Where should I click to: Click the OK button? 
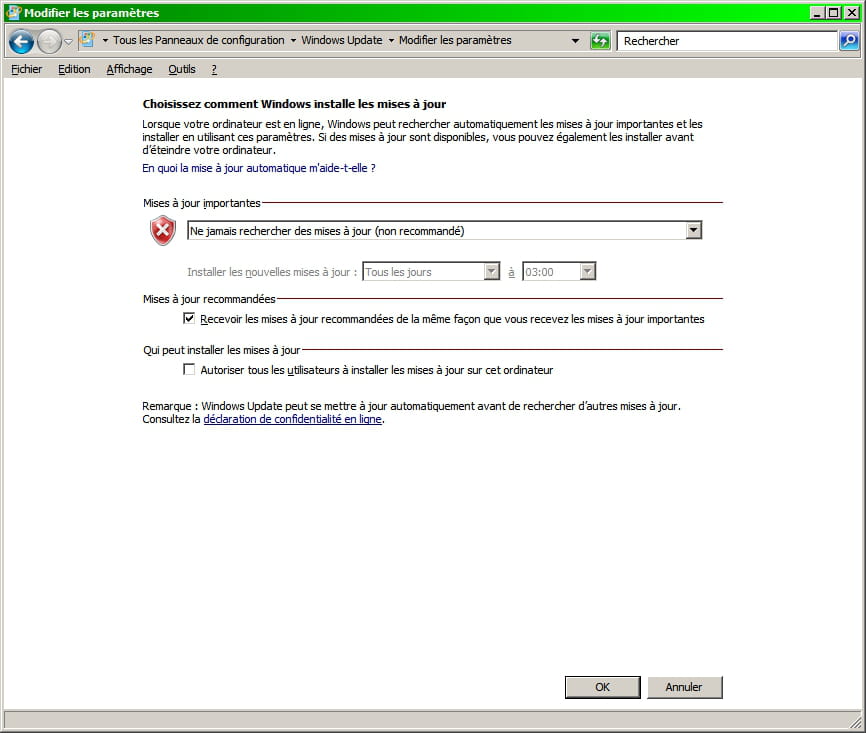[x=603, y=687]
